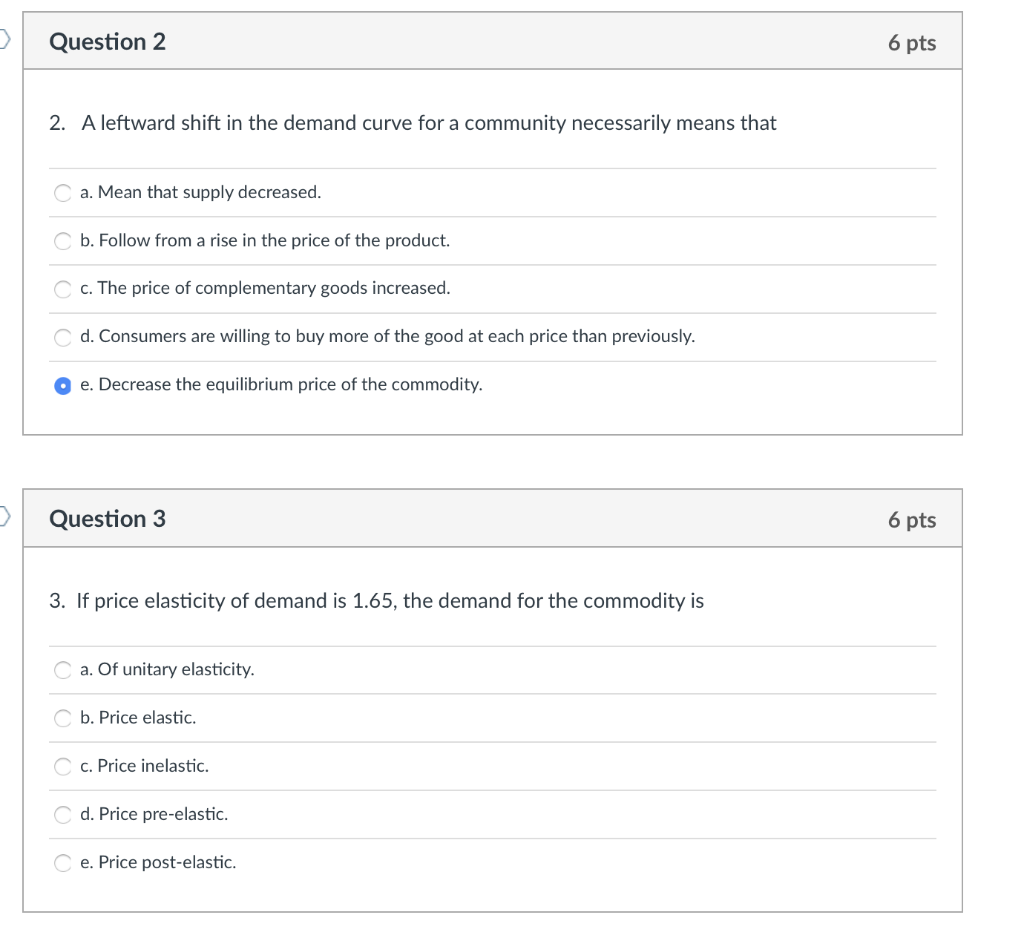Select the already-filled answer e radio button
1024x935 pixels.
point(62,385)
